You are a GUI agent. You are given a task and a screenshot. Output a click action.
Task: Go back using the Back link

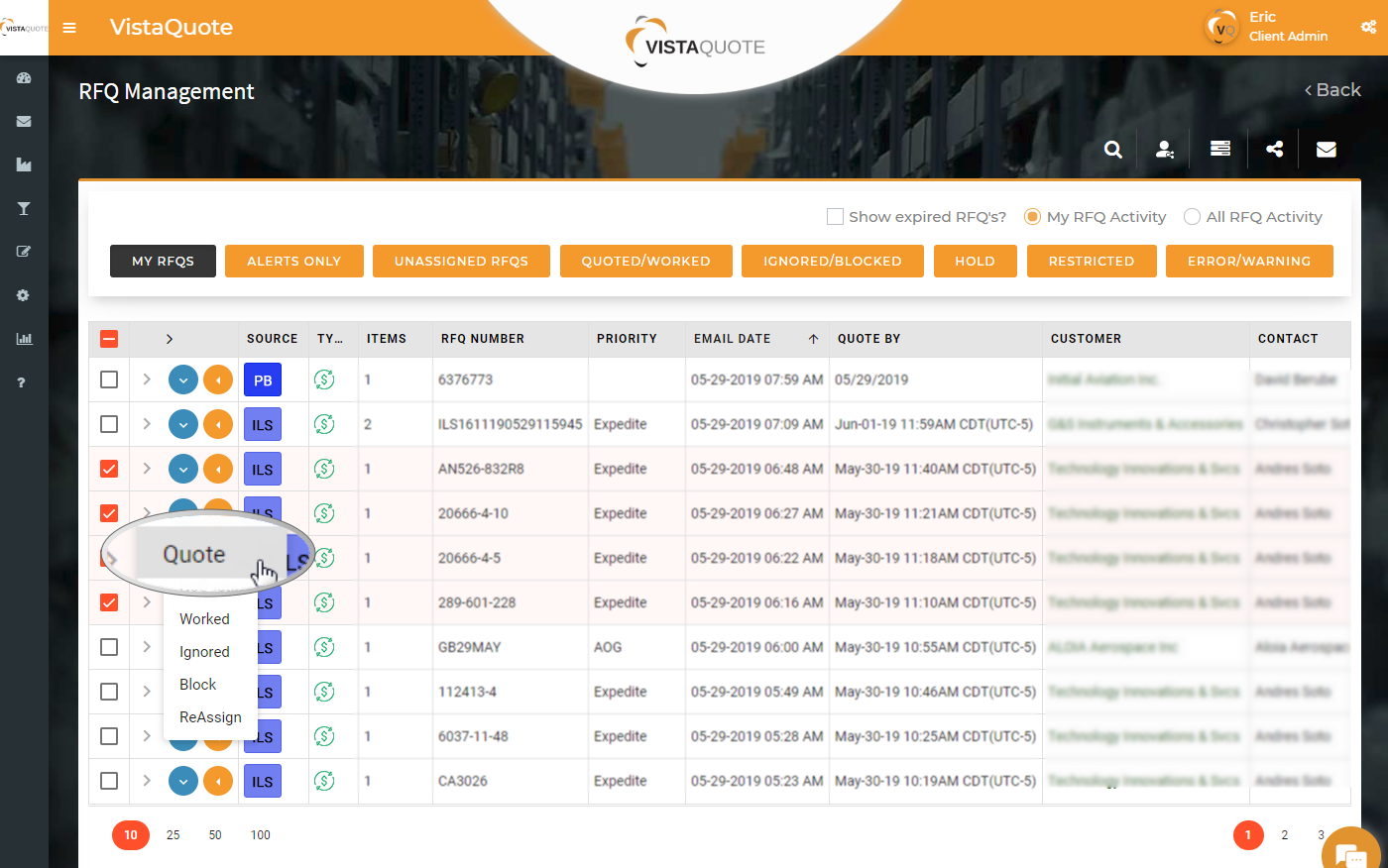point(1332,89)
